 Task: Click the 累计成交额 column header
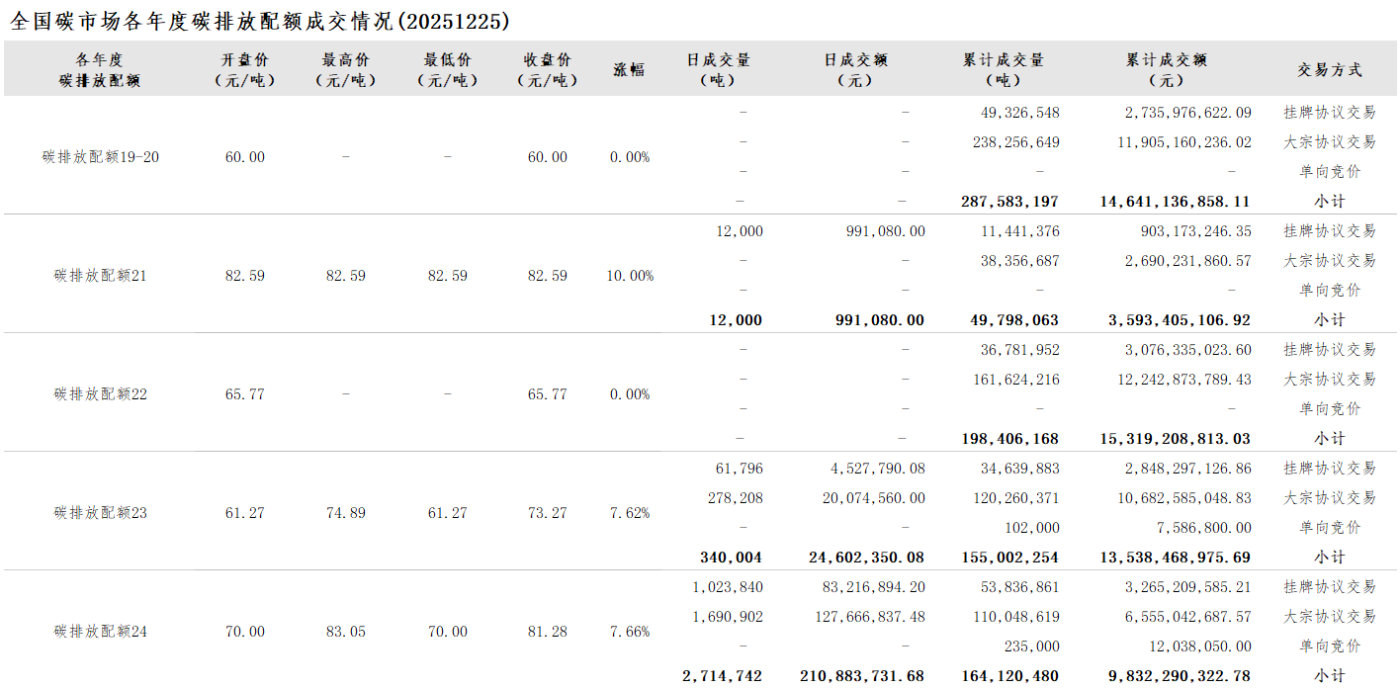(1166, 70)
